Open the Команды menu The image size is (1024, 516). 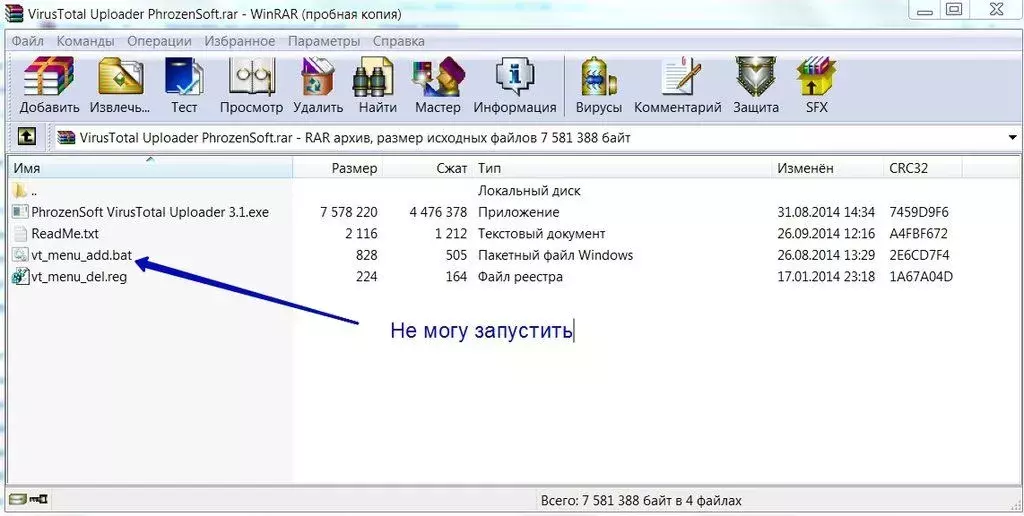[x=85, y=41]
